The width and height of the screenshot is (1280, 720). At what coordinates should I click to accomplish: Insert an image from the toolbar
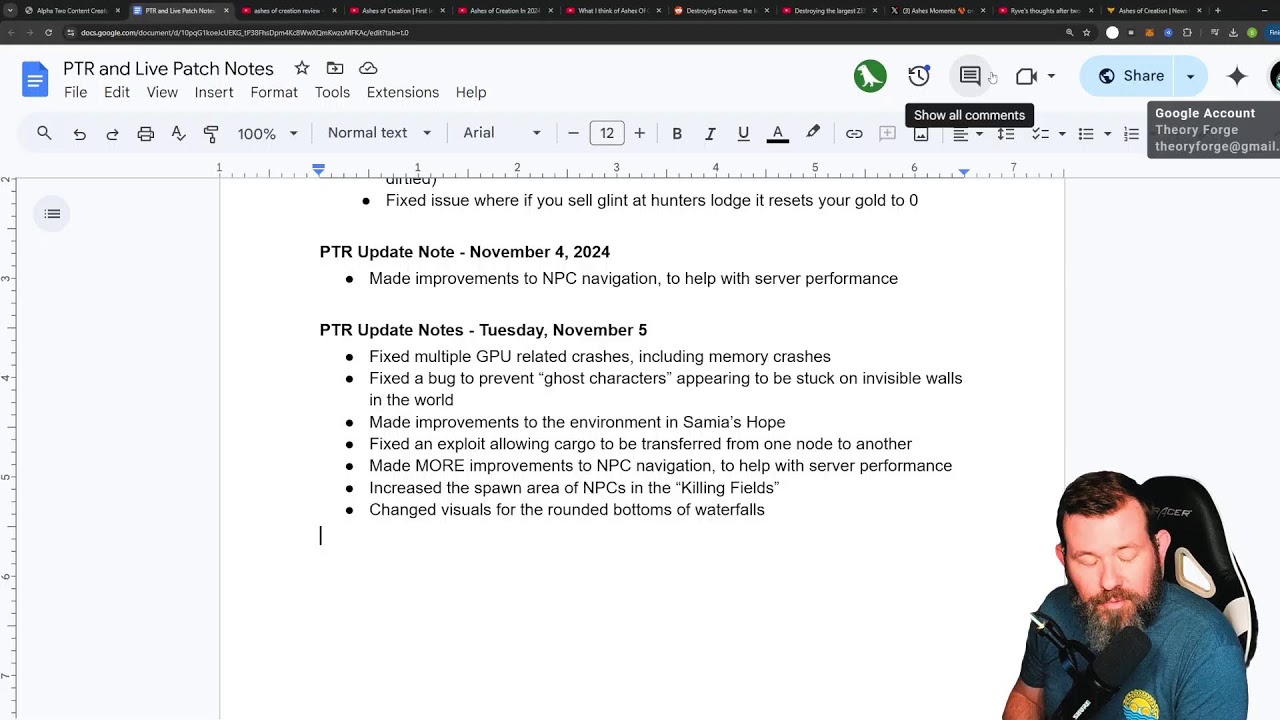921,136
